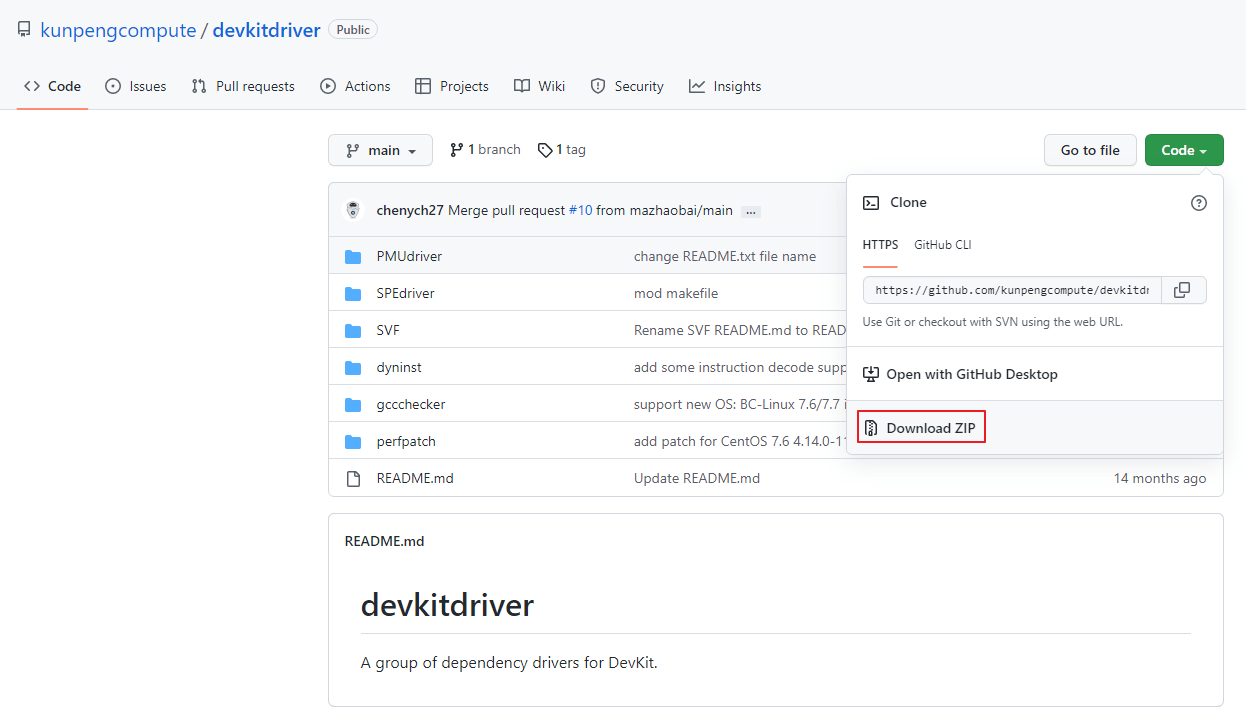Open the perfpatch folder

point(406,441)
